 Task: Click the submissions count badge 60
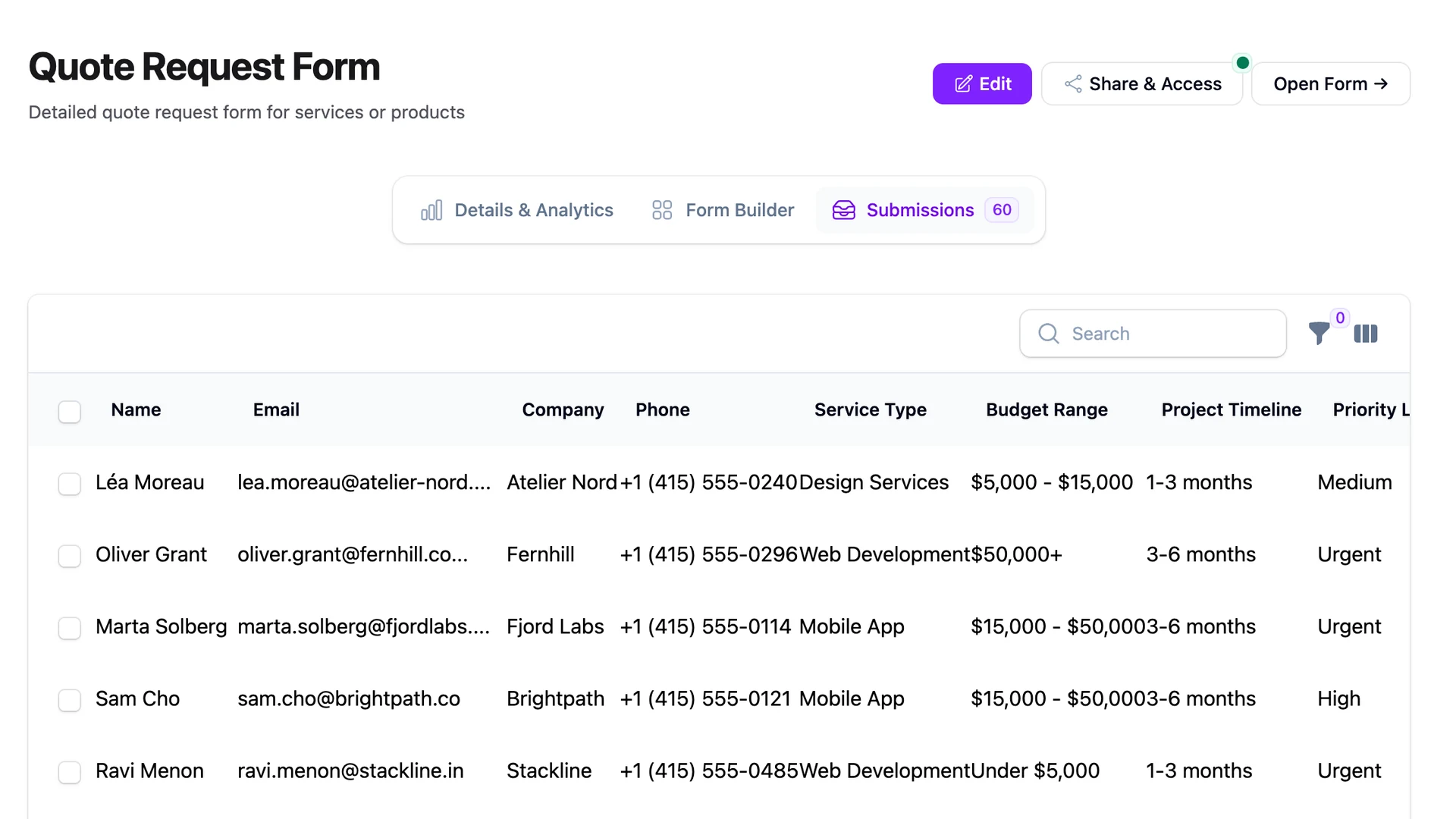pyautogui.click(x=1002, y=210)
